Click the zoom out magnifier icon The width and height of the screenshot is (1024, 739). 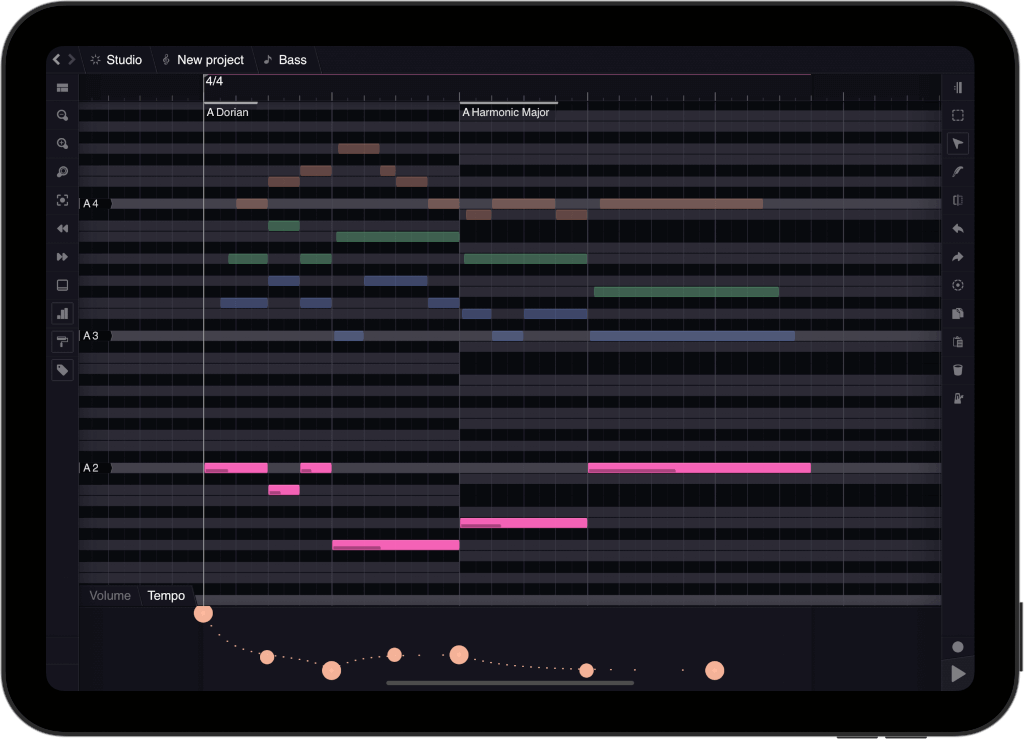click(62, 116)
